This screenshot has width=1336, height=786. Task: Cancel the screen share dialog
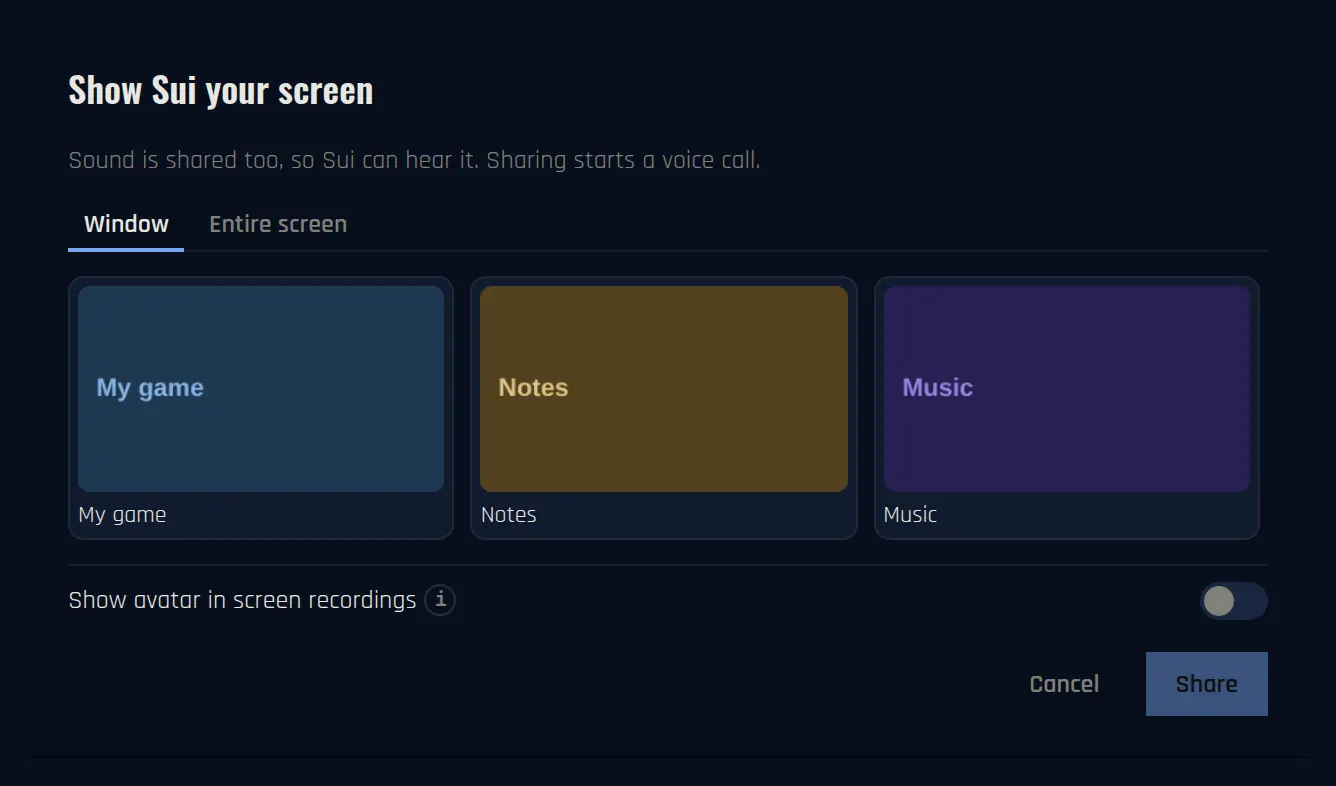1064,684
